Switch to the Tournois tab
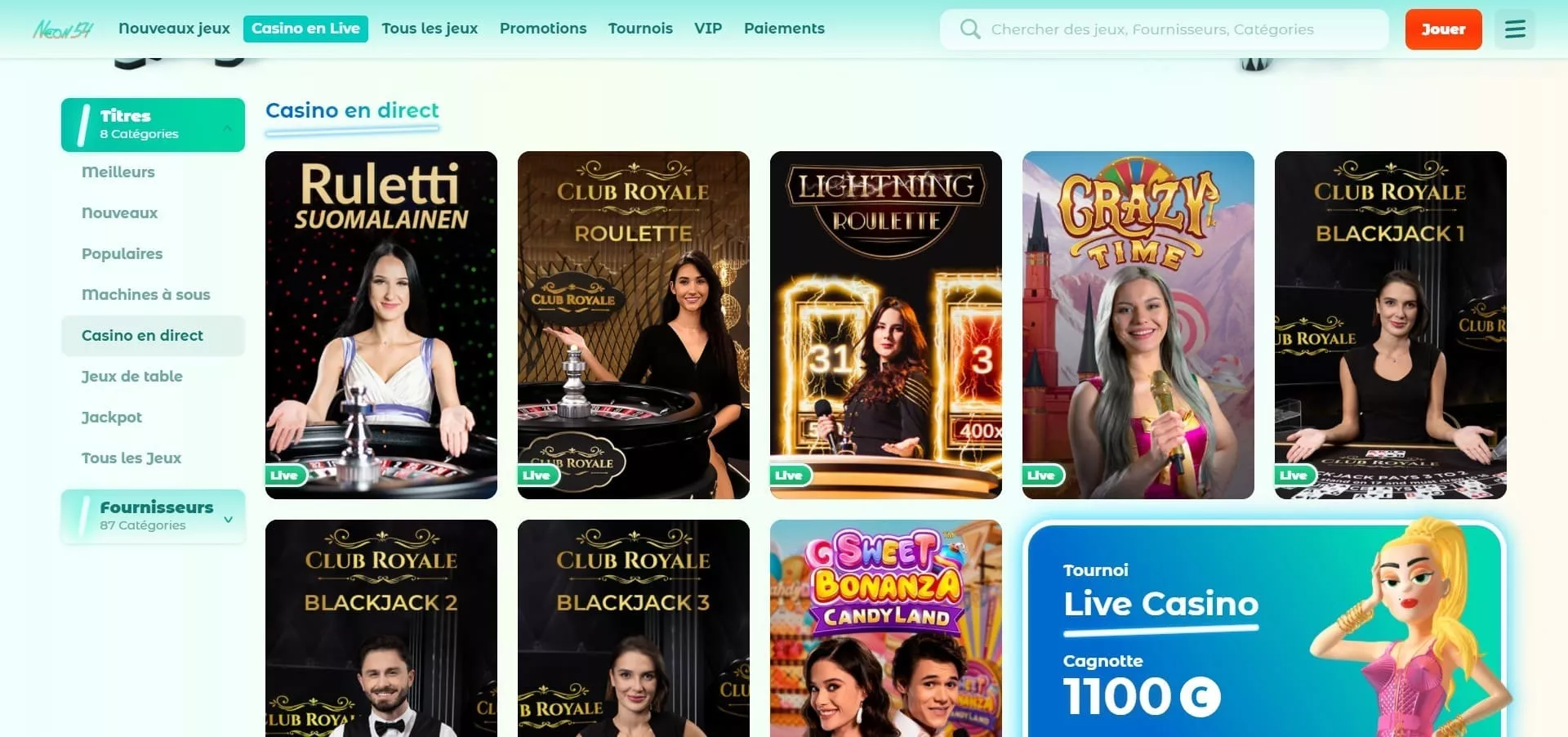 click(x=640, y=29)
